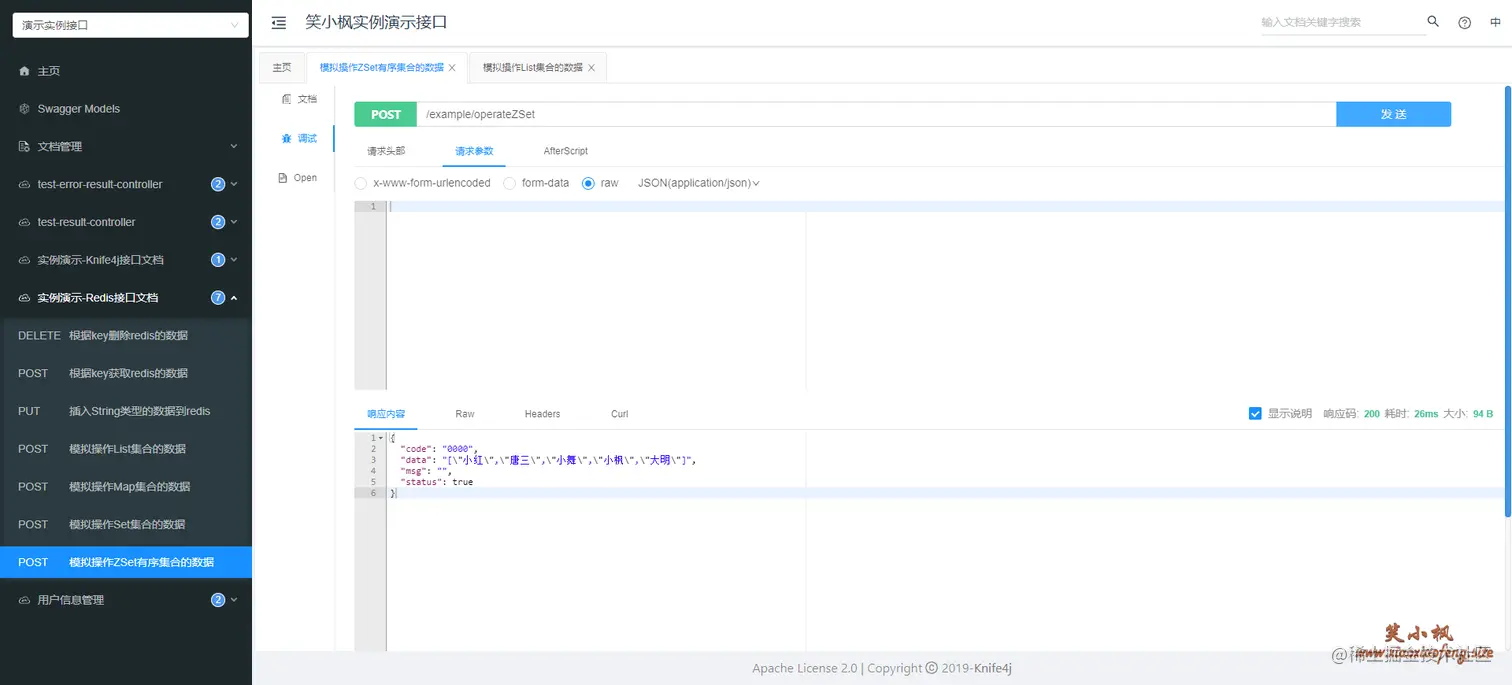Open the 请求头部 tab

tap(386, 151)
